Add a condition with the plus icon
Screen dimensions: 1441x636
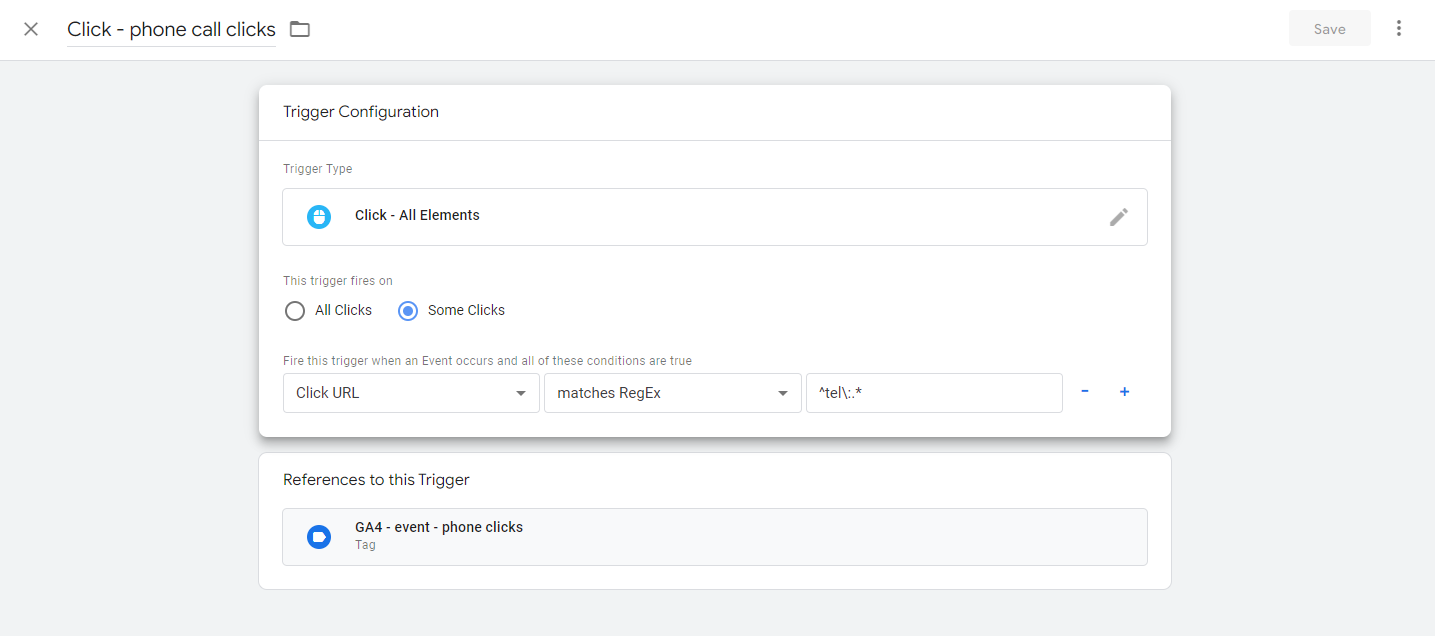click(1124, 392)
